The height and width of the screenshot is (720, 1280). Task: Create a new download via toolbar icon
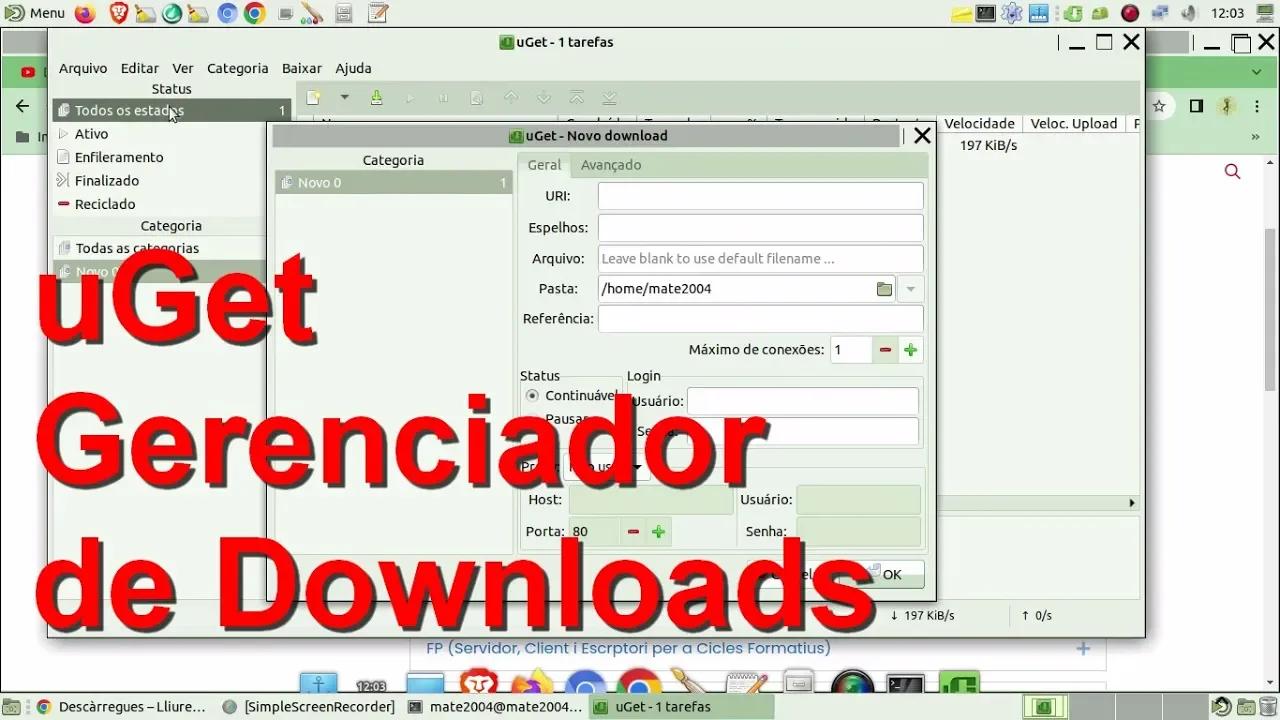tap(313, 97)
